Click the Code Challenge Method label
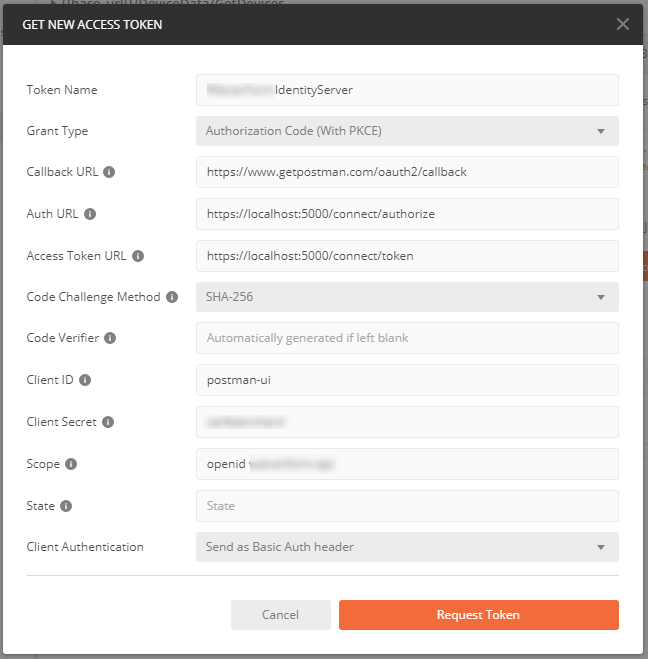The image size is (648, 659). coord(93,297)
